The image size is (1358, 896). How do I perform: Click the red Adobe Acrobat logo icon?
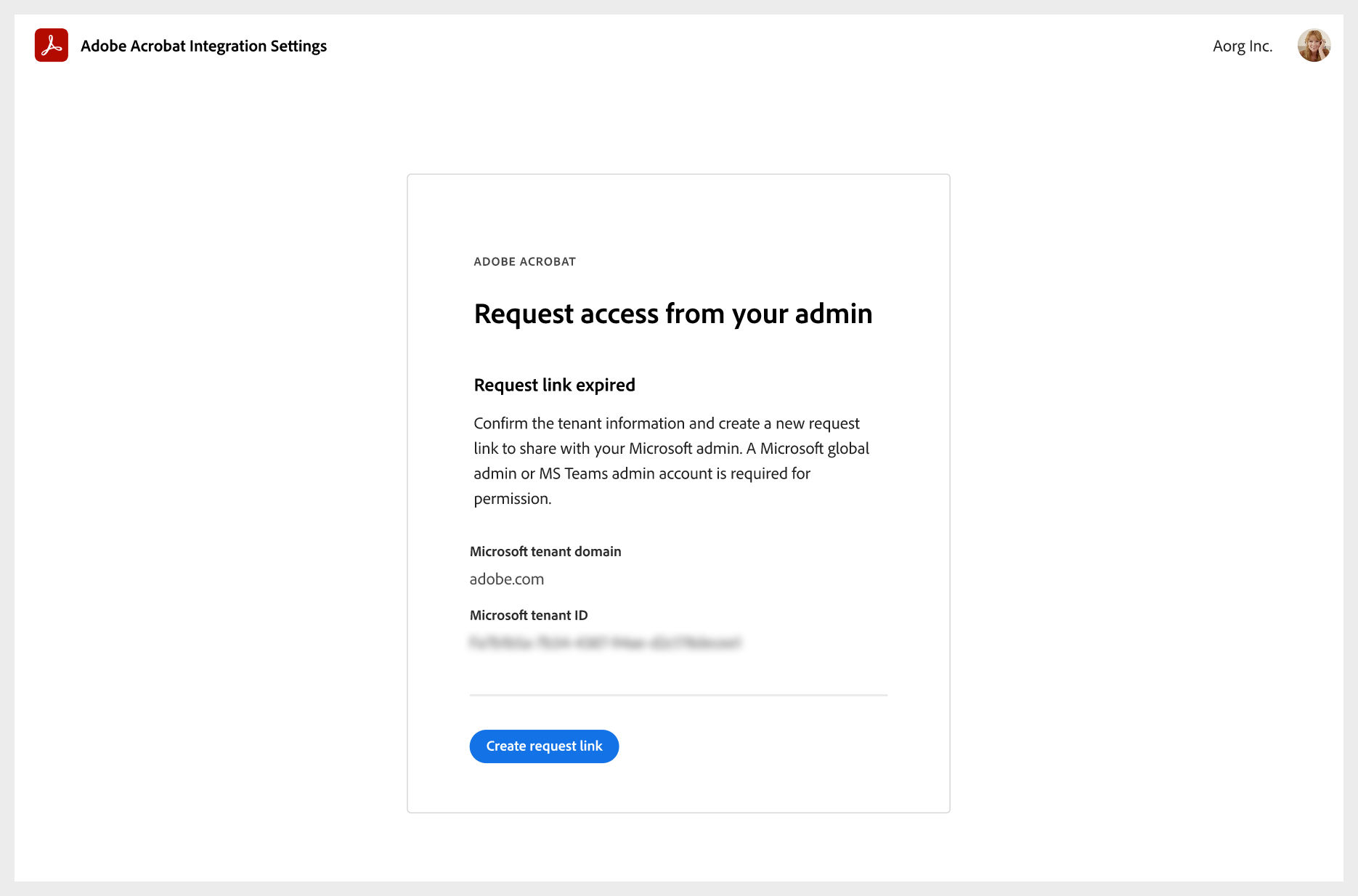coord(52,45)
